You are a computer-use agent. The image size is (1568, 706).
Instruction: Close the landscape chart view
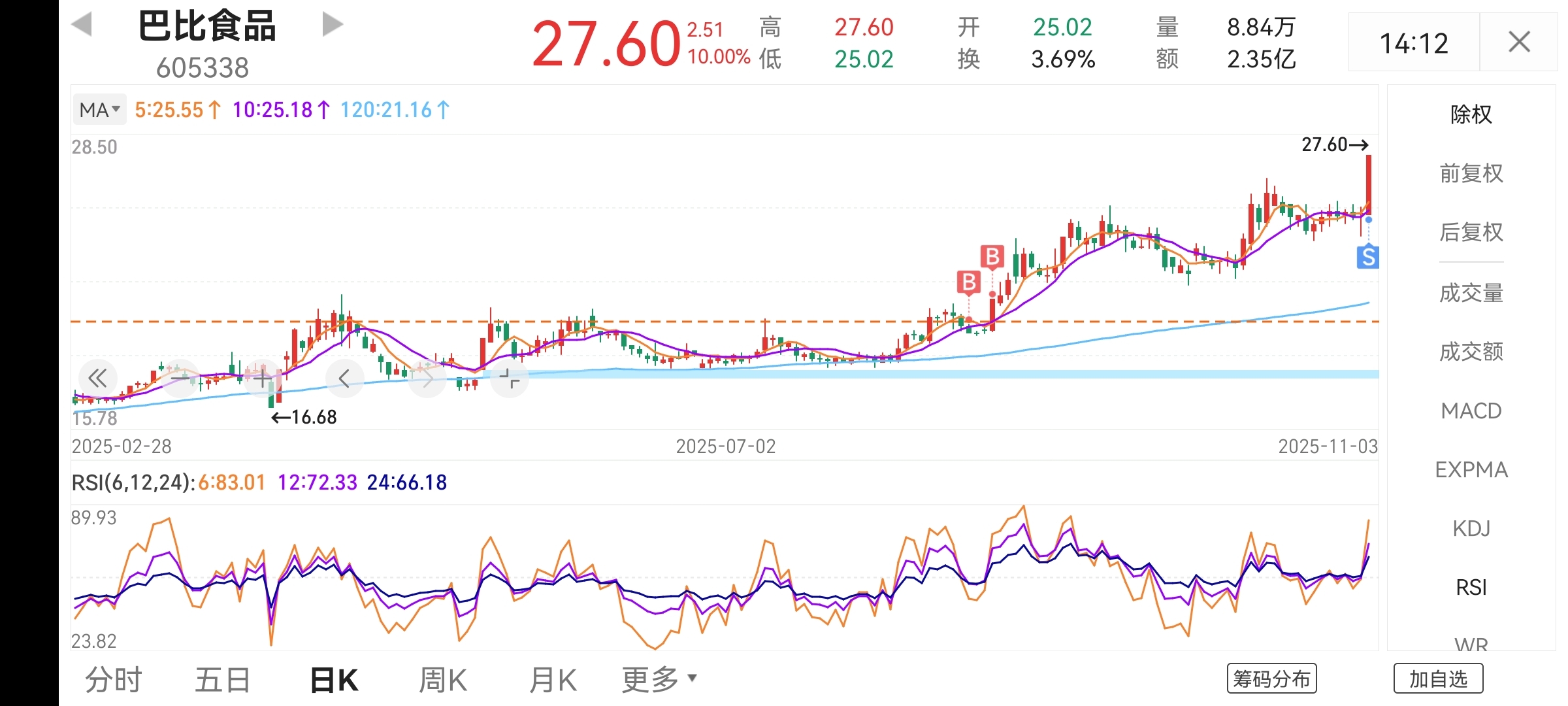[1519, 42]
